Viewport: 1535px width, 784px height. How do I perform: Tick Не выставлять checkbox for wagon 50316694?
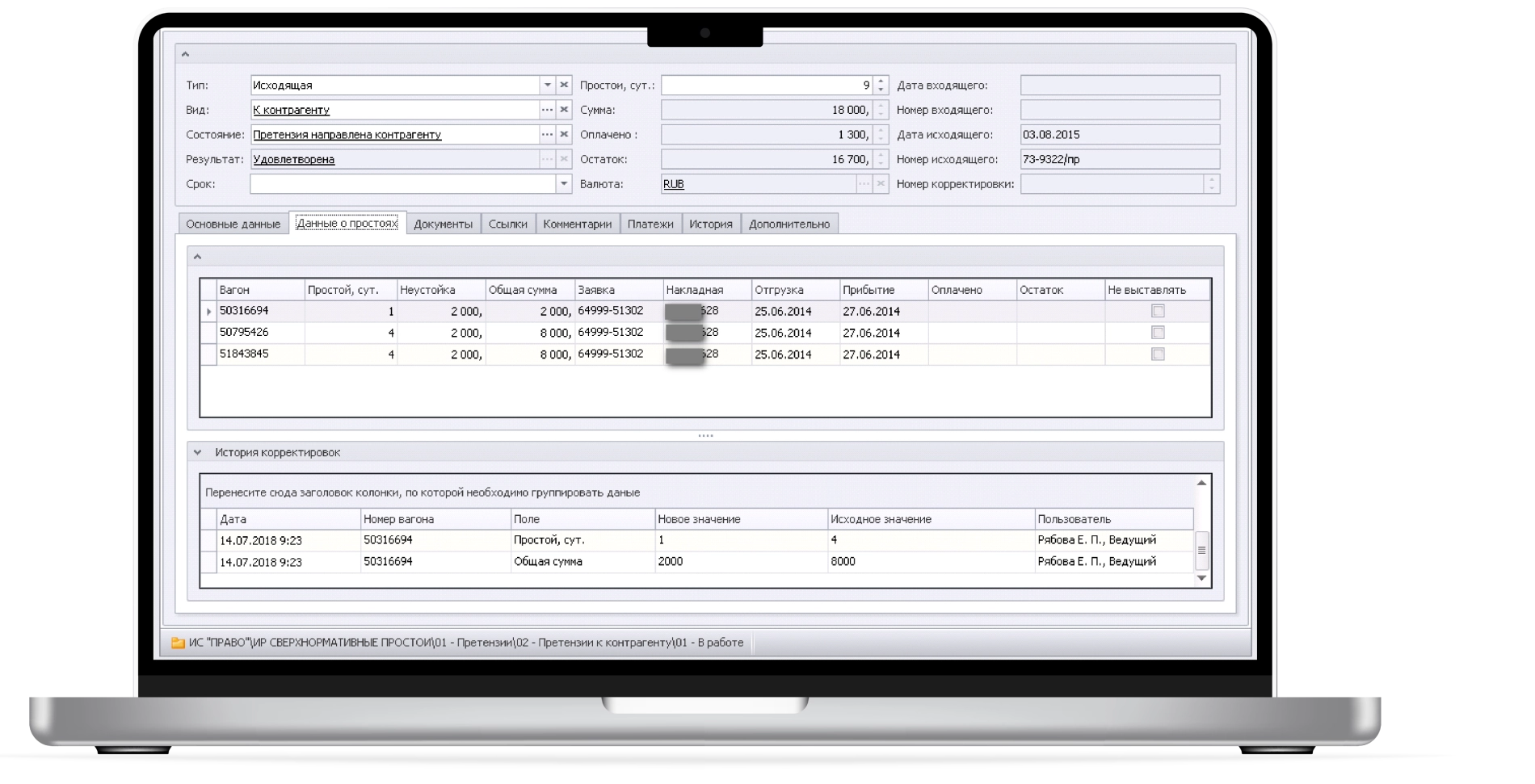click(x=1158, y=311)
